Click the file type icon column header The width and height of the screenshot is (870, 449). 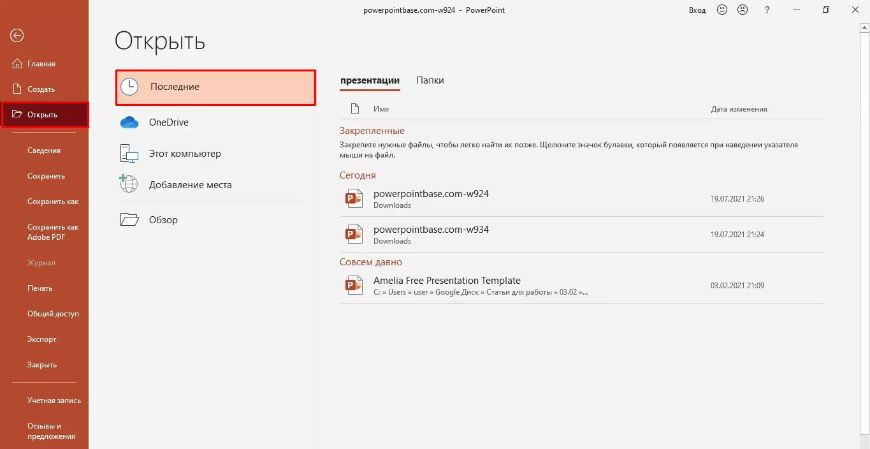[x=355, y=109]
